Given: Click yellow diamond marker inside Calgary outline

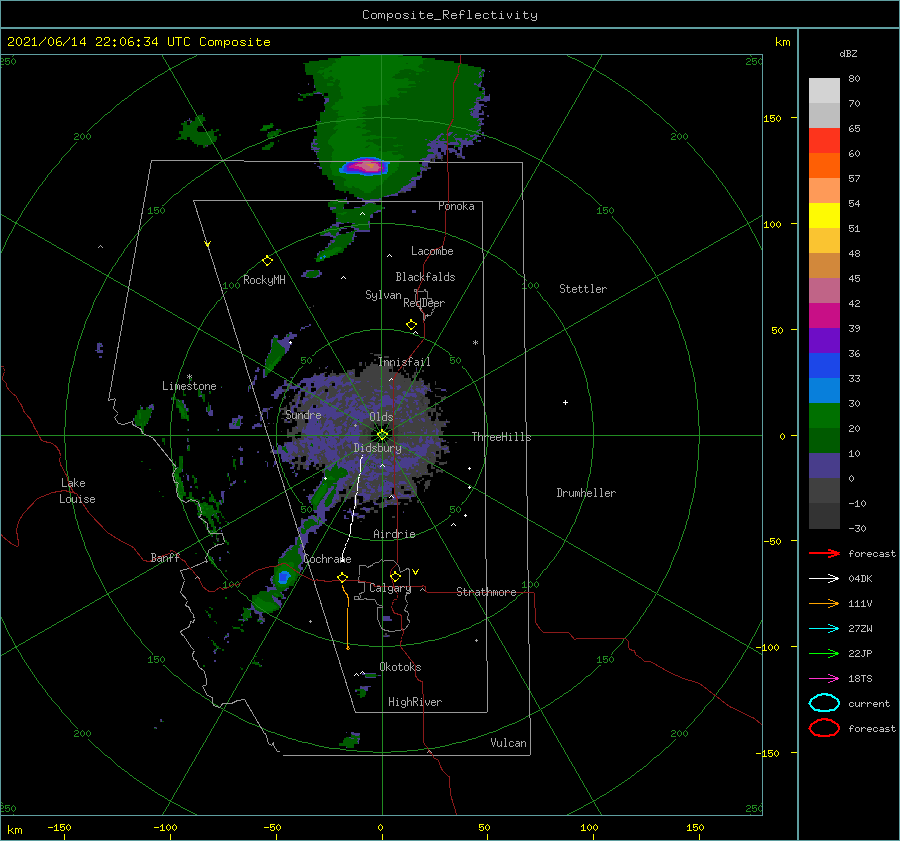Looking at the screenshot, I should pyautogui.click(x=395, y=576).
